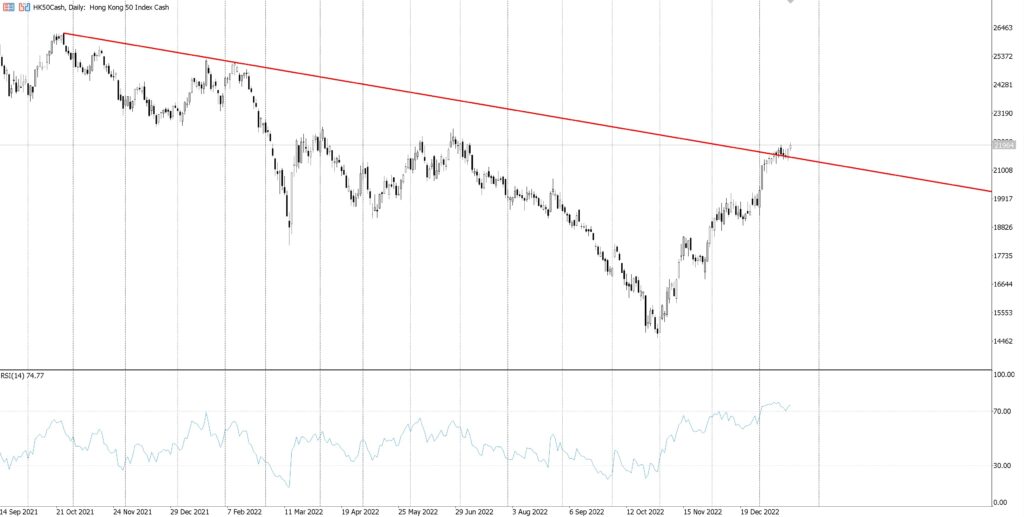The image size is (1024, 517).
Task: Click the lowest candlestick near October 2022
Action: point(657,328)
